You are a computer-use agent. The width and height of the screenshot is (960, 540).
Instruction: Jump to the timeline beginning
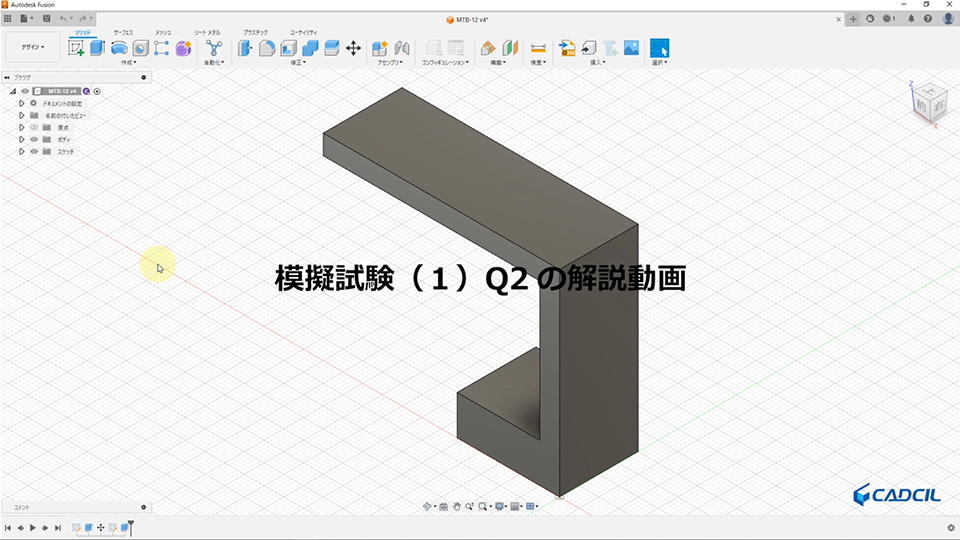click(x=7, y=528)
